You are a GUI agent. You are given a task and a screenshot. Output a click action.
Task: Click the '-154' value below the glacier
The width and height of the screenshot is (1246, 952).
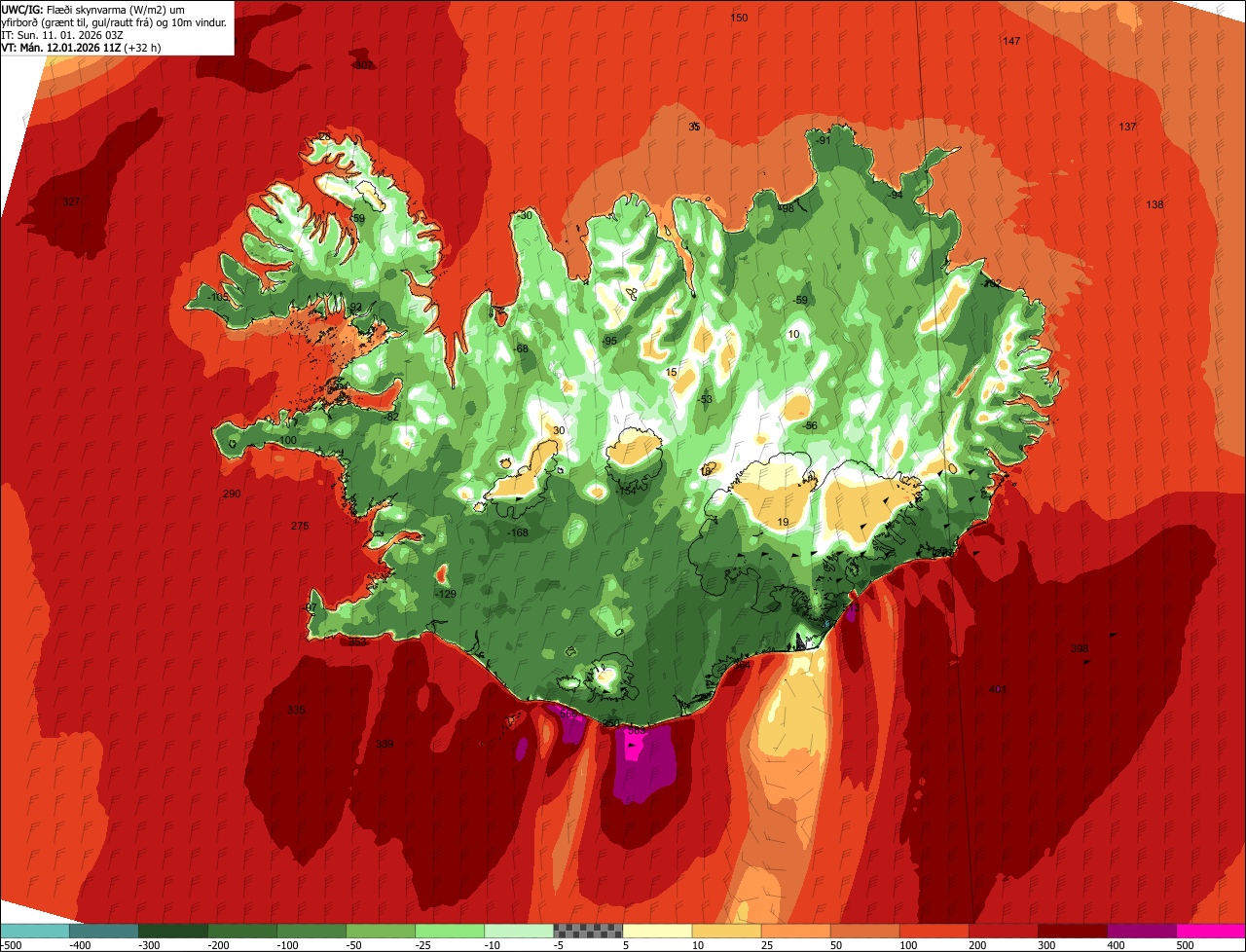click(627, 491)
